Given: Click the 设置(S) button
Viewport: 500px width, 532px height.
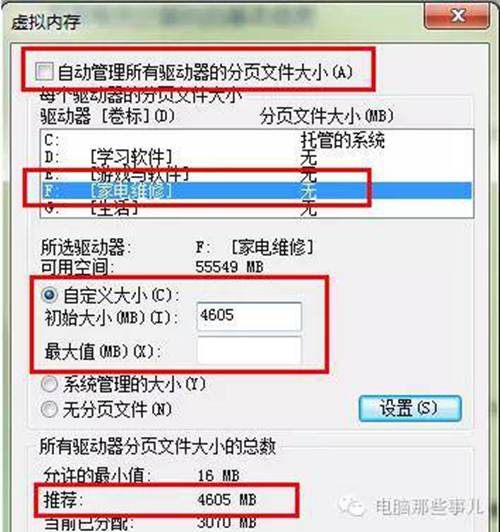Looking at the screenshot, I should point(410,408).
